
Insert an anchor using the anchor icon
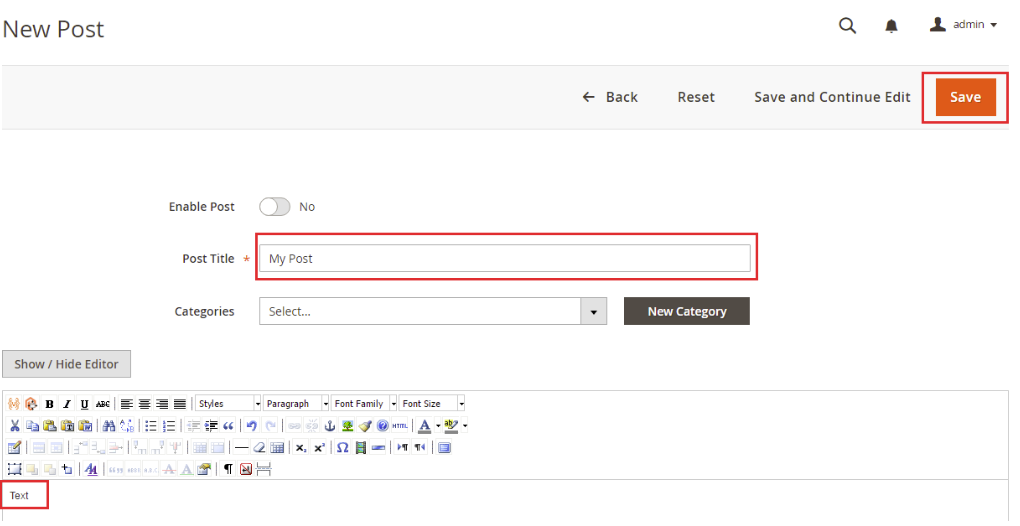(330, 426)
